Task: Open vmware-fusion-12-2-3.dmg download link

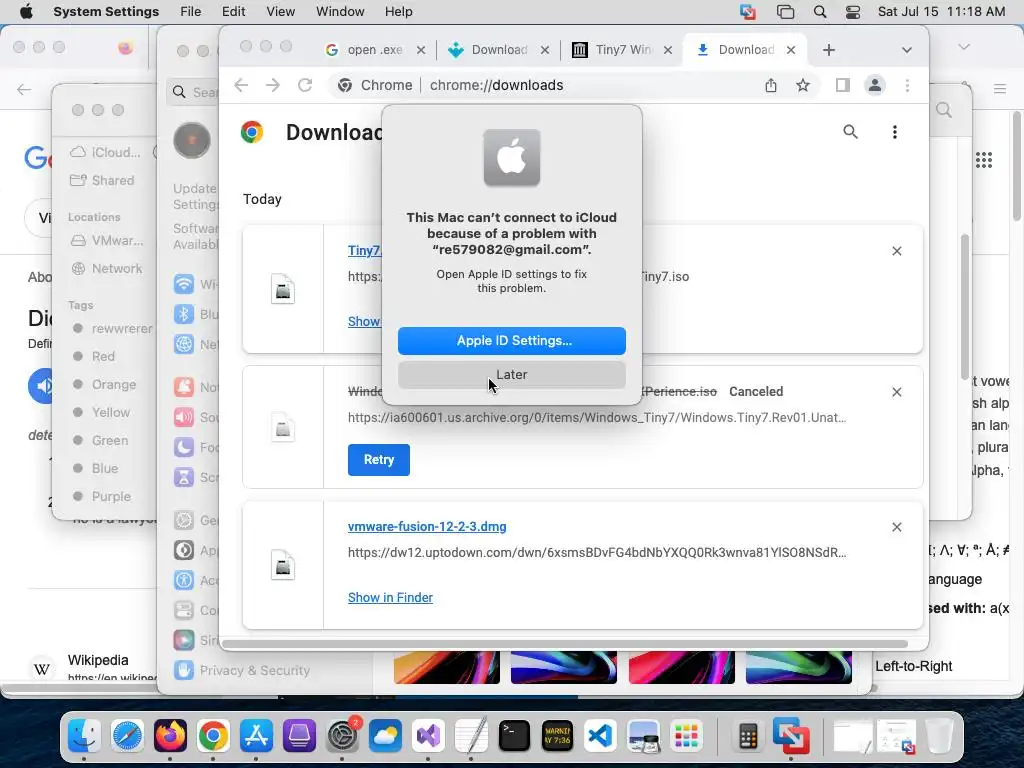Action: (427, 526)
